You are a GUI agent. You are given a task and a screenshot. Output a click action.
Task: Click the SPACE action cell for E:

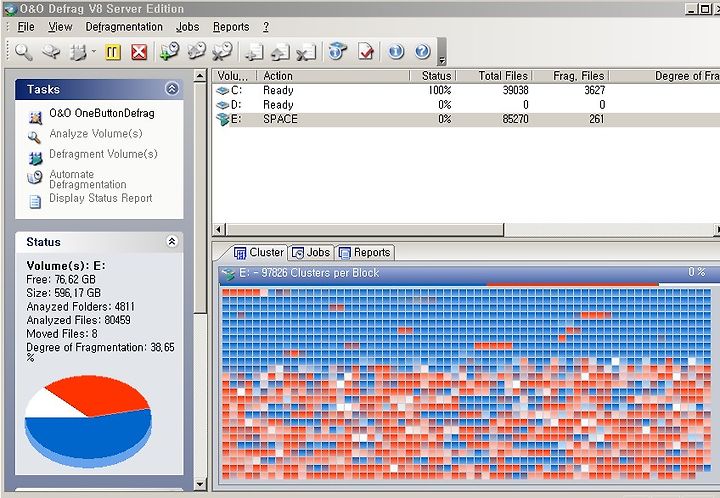point(280,120)
